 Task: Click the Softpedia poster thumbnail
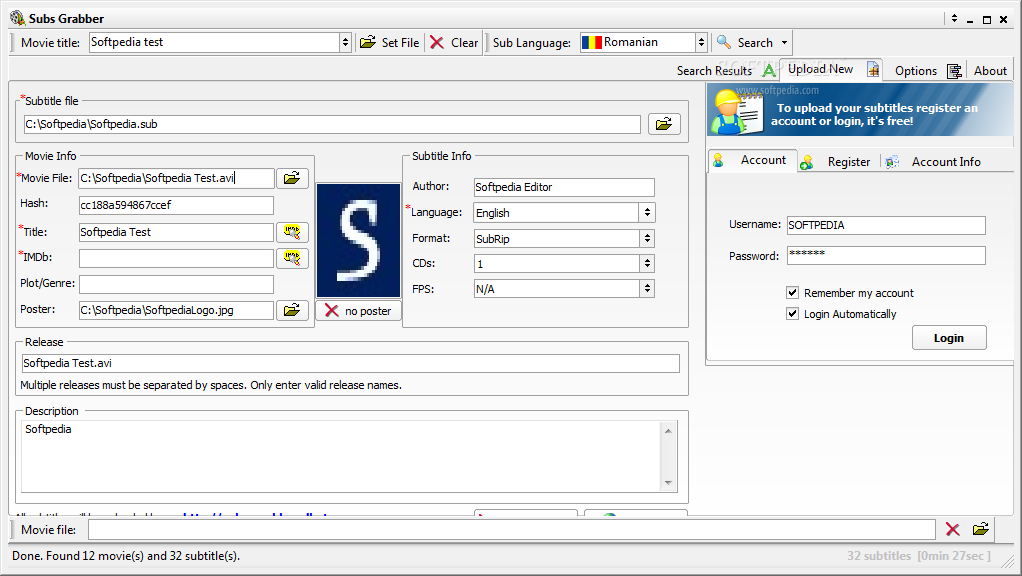click(358, 240)
